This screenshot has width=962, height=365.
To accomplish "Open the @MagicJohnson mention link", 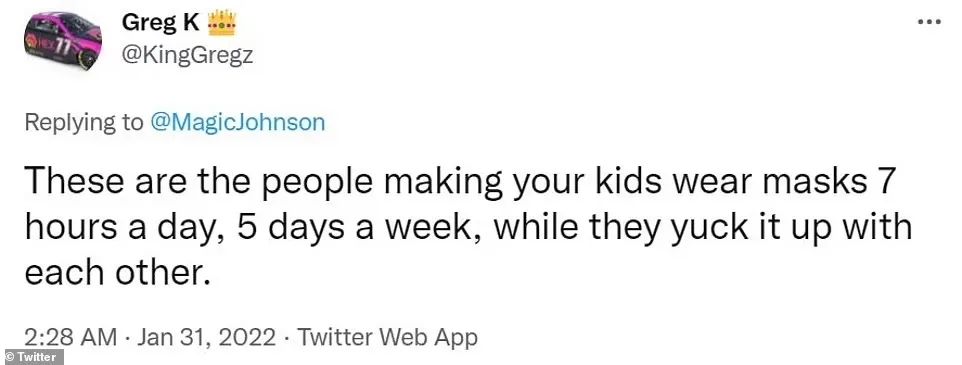I will 237,123.
